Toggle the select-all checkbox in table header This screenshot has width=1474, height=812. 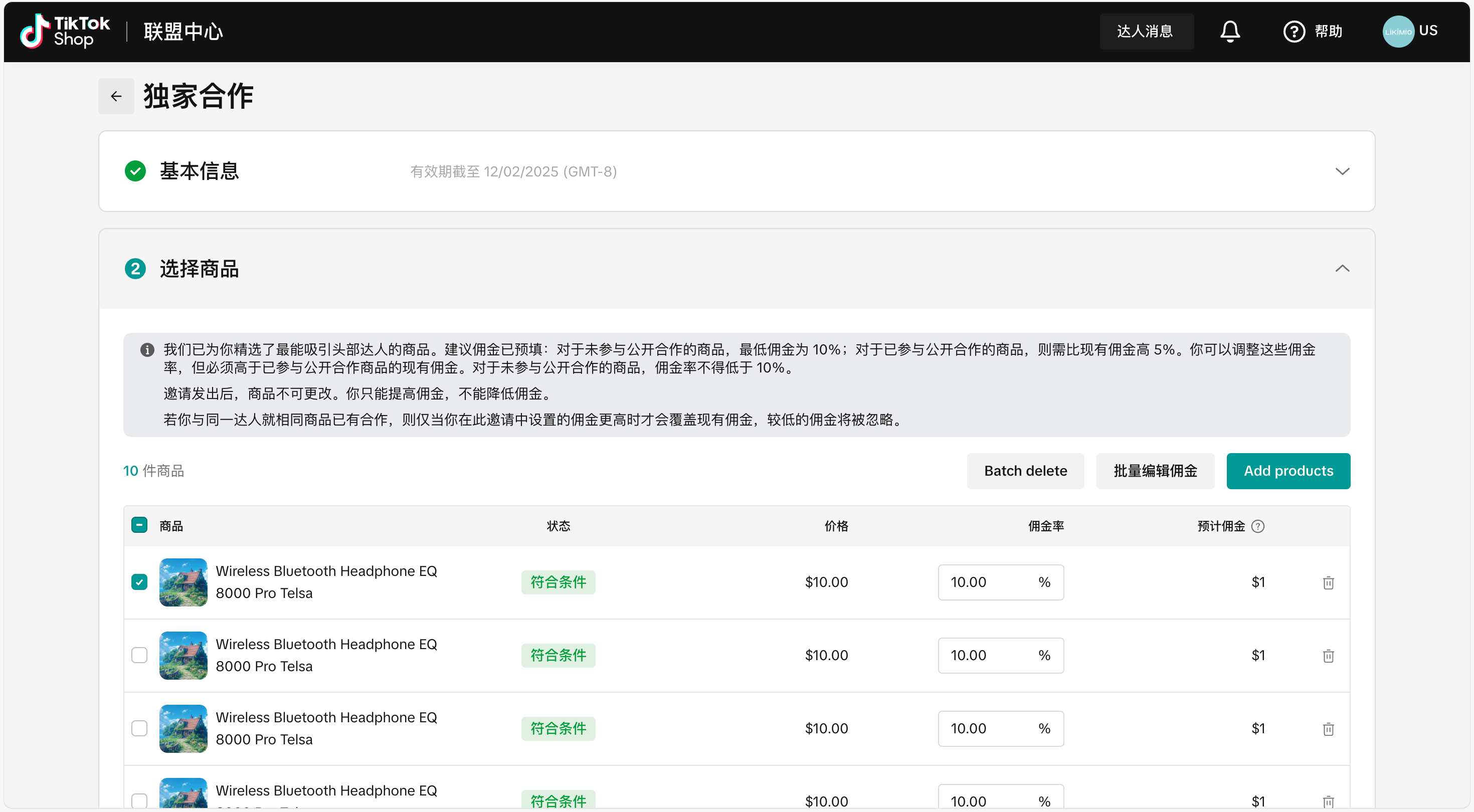pos(139,525)
